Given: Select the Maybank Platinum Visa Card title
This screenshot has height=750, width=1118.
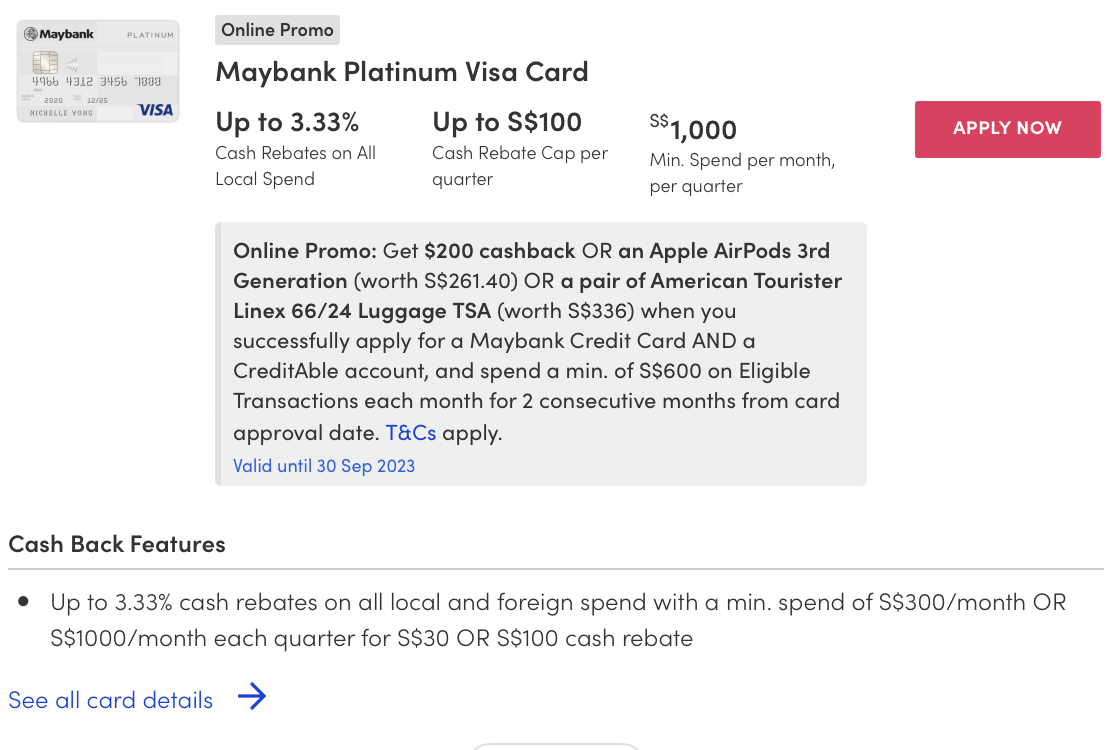Looking at the screenshot, I should coord(402,72).
